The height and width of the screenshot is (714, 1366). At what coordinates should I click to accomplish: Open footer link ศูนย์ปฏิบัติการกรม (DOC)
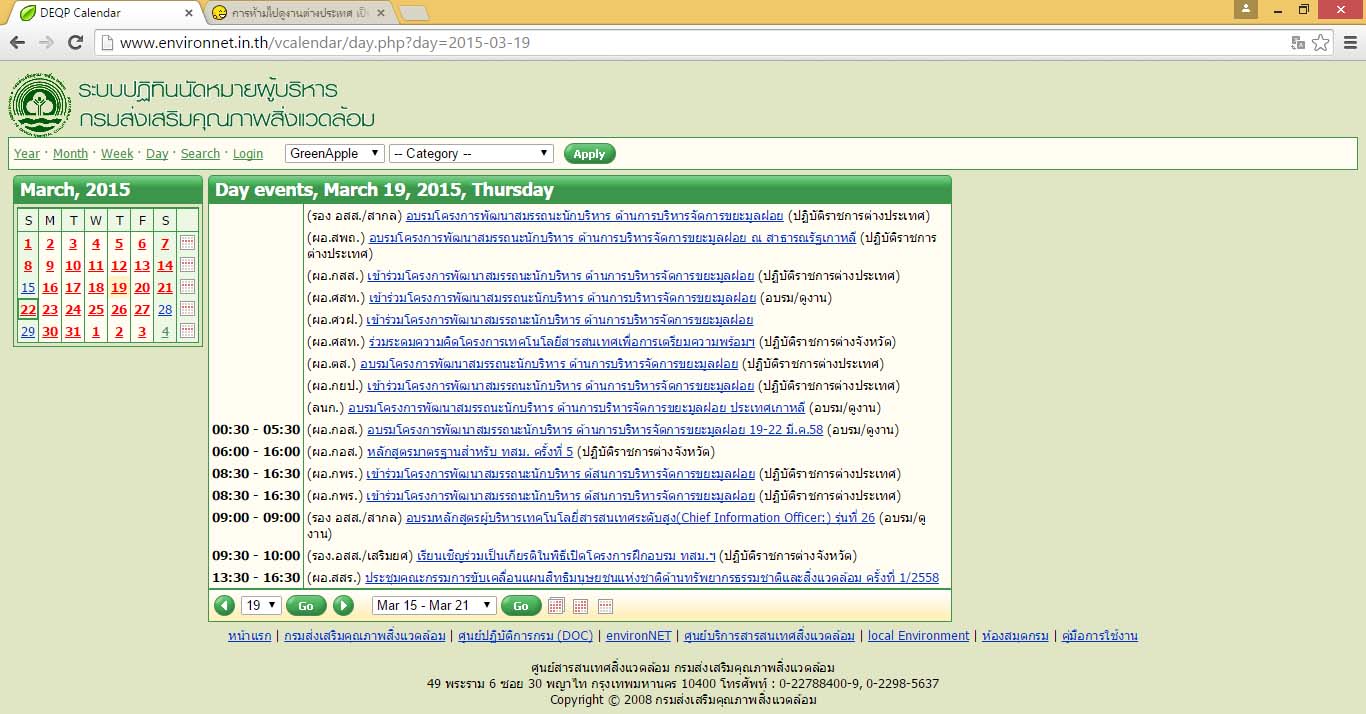525,636
